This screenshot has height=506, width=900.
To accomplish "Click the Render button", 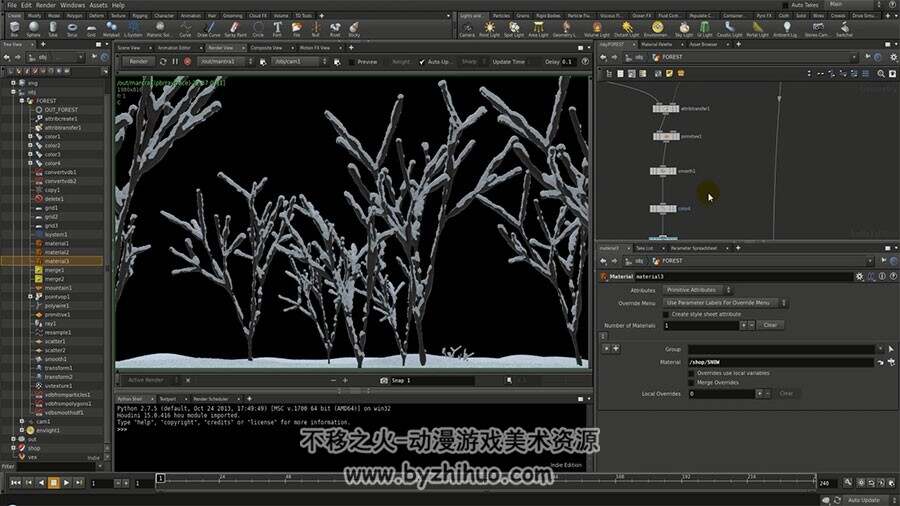I will (138, 61).
